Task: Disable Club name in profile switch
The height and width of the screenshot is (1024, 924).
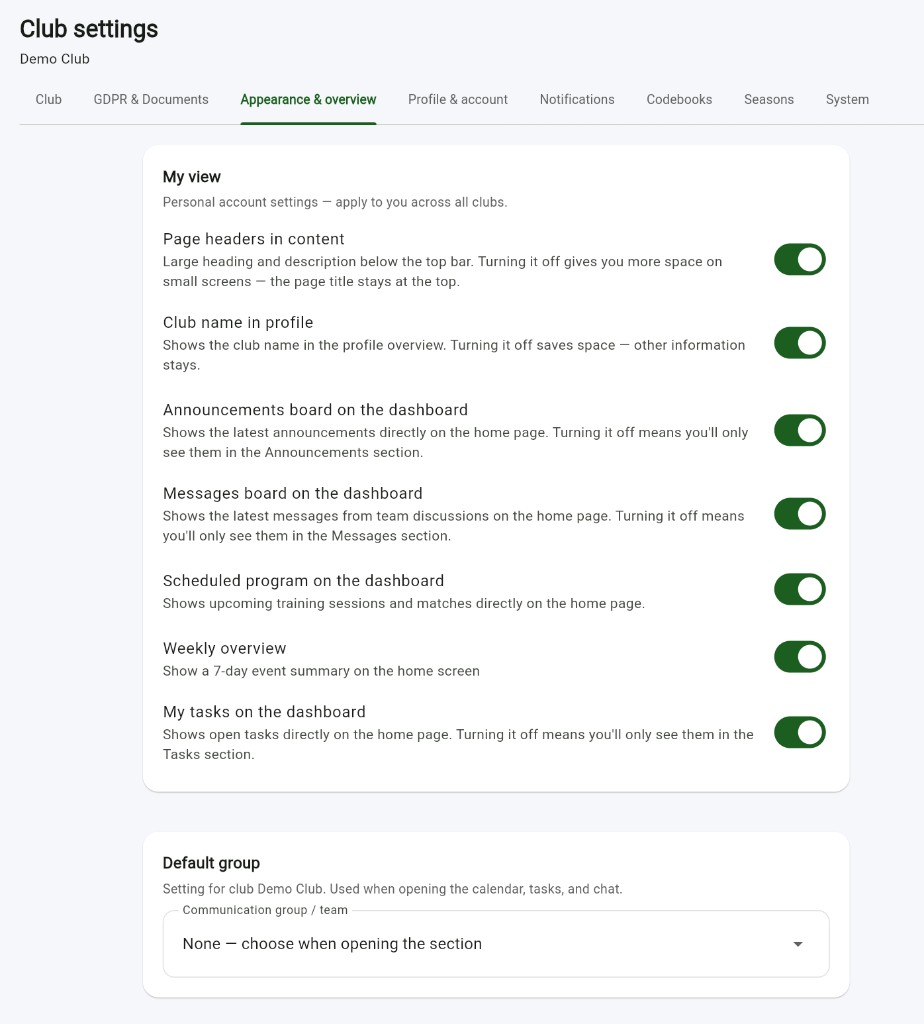Action: click(799, 344)
